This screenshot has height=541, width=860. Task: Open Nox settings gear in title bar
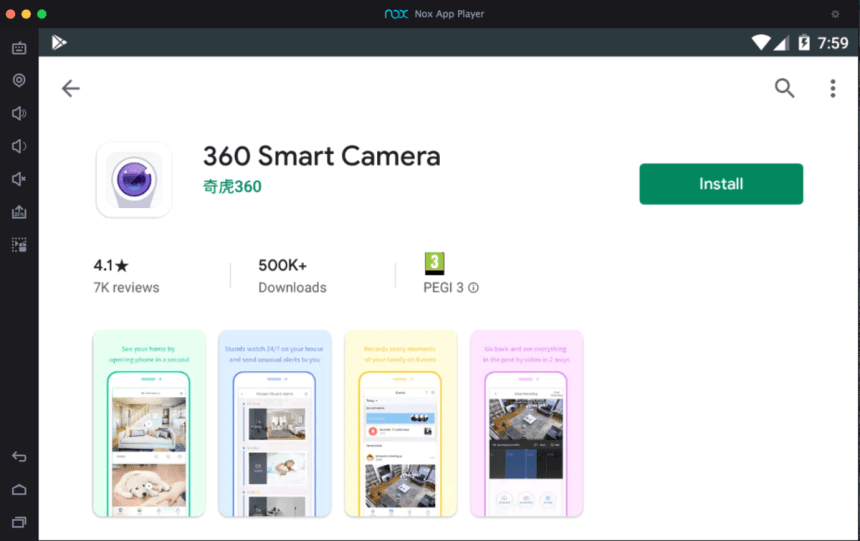pyautogui.click(x=835, y=14)
